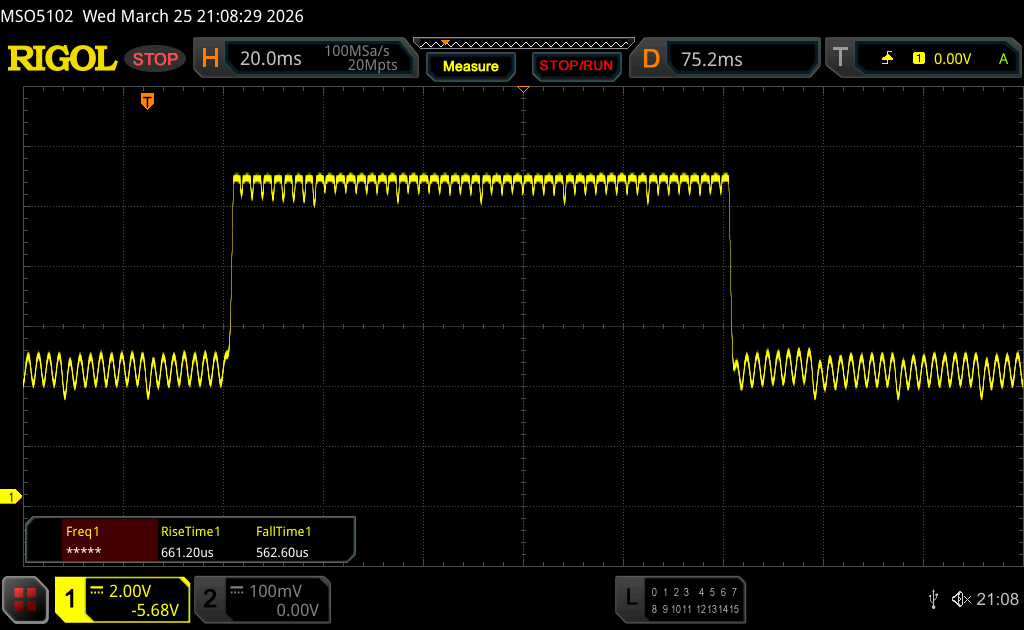Open the 20.0ms timebase scale setting

coord(271,59)
